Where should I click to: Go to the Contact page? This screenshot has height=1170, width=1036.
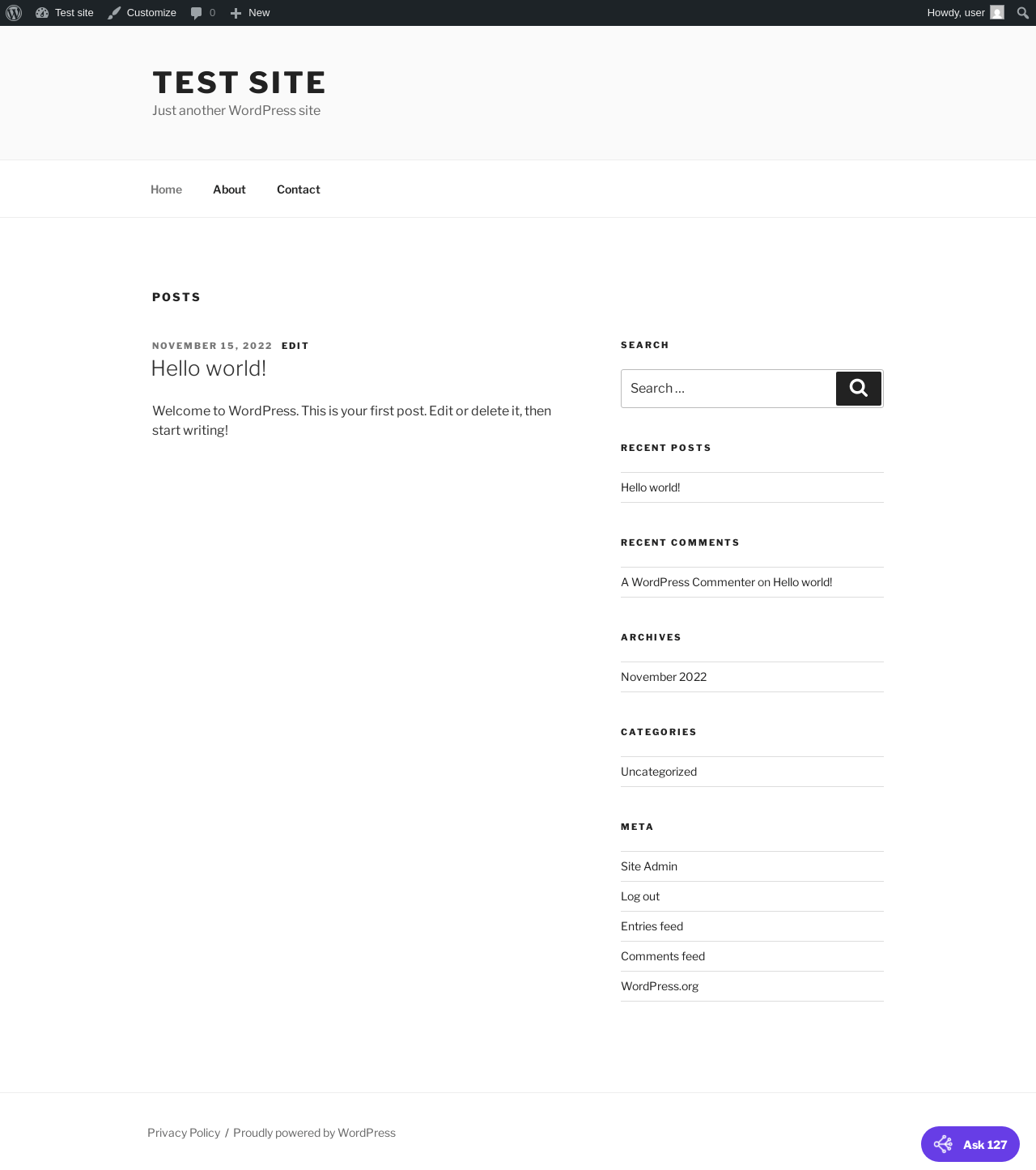(298, 189)
